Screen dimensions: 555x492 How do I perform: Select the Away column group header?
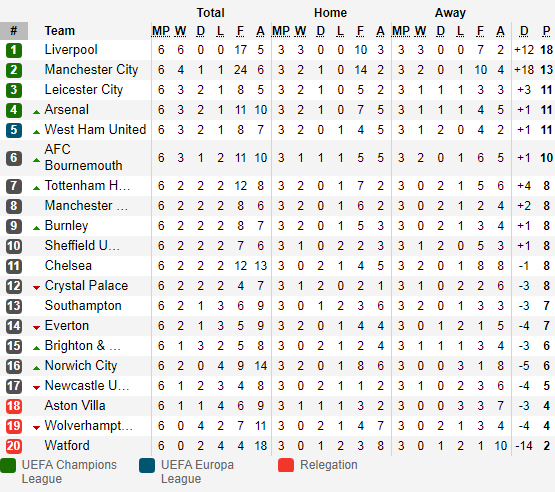pos(450,13)
